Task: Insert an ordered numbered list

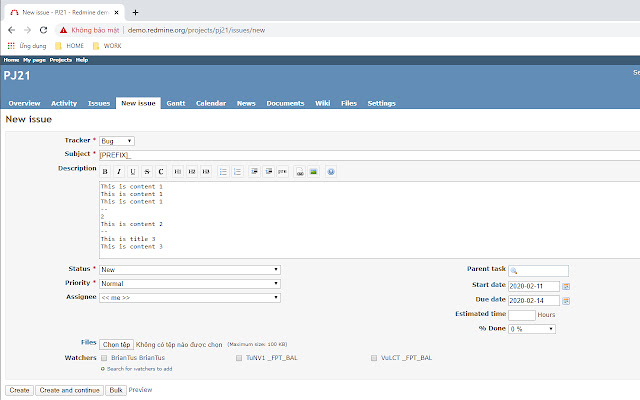Action: click(237, 172)
